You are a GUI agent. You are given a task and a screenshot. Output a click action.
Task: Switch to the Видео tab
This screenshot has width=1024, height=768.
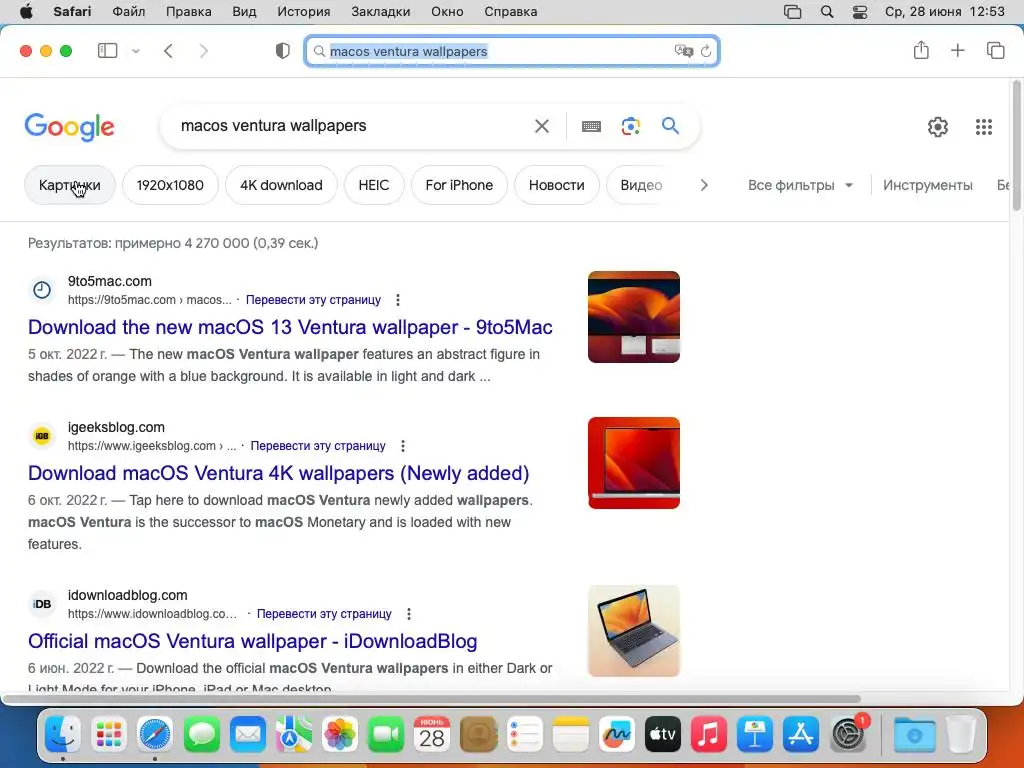(641, 185)
